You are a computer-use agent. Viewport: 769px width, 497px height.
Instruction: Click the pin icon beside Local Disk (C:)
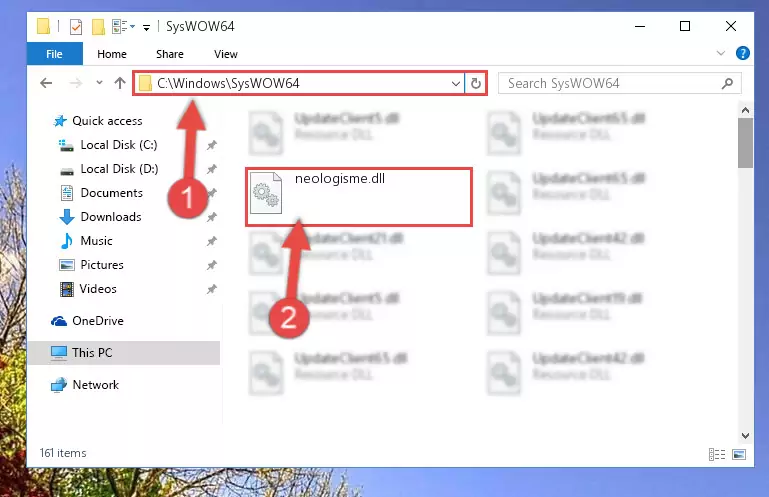click(211, 145)
